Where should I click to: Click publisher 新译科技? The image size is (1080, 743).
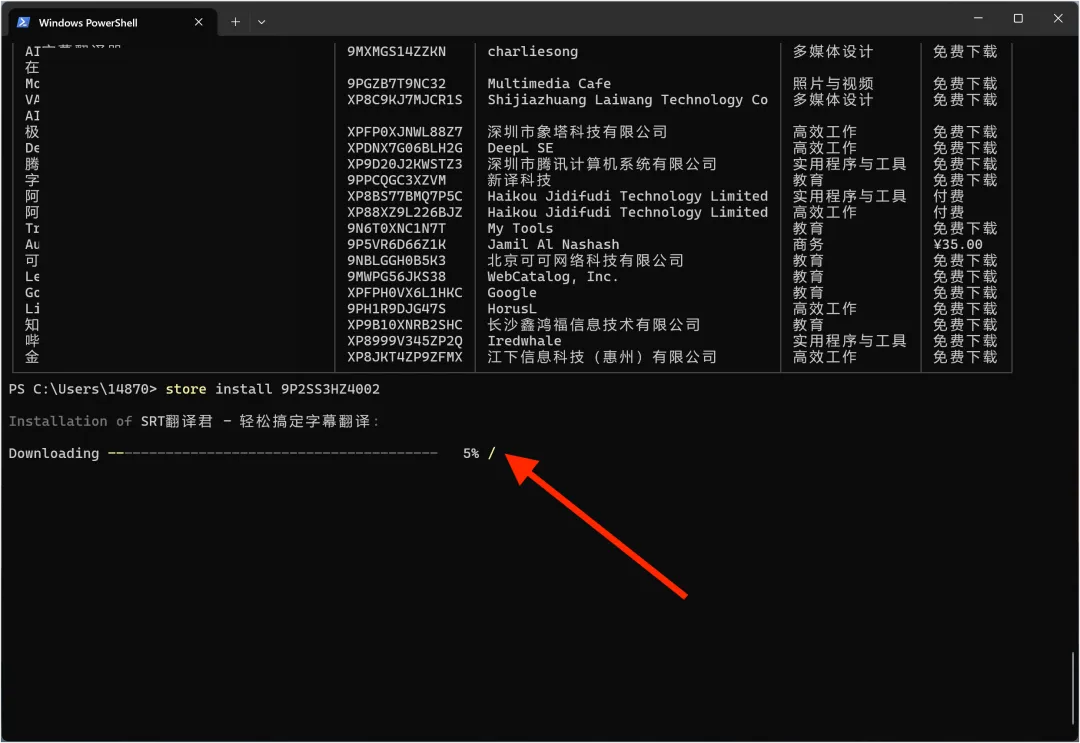point(519,180)
